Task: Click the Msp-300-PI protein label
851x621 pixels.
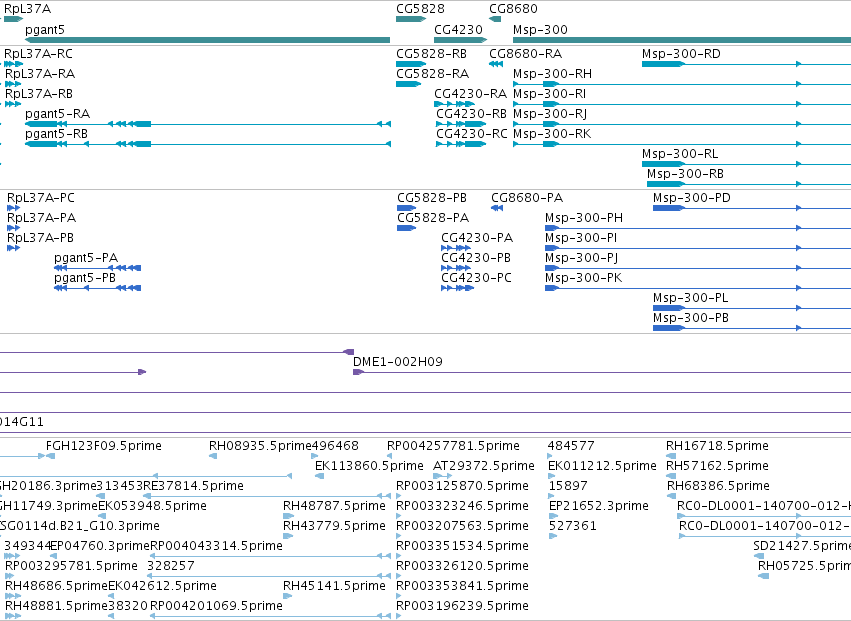Action: click(581, 238)
